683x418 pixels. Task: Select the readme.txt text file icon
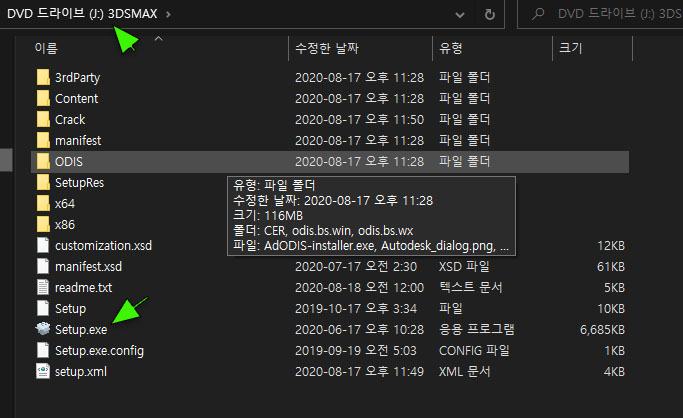point(43,287)
